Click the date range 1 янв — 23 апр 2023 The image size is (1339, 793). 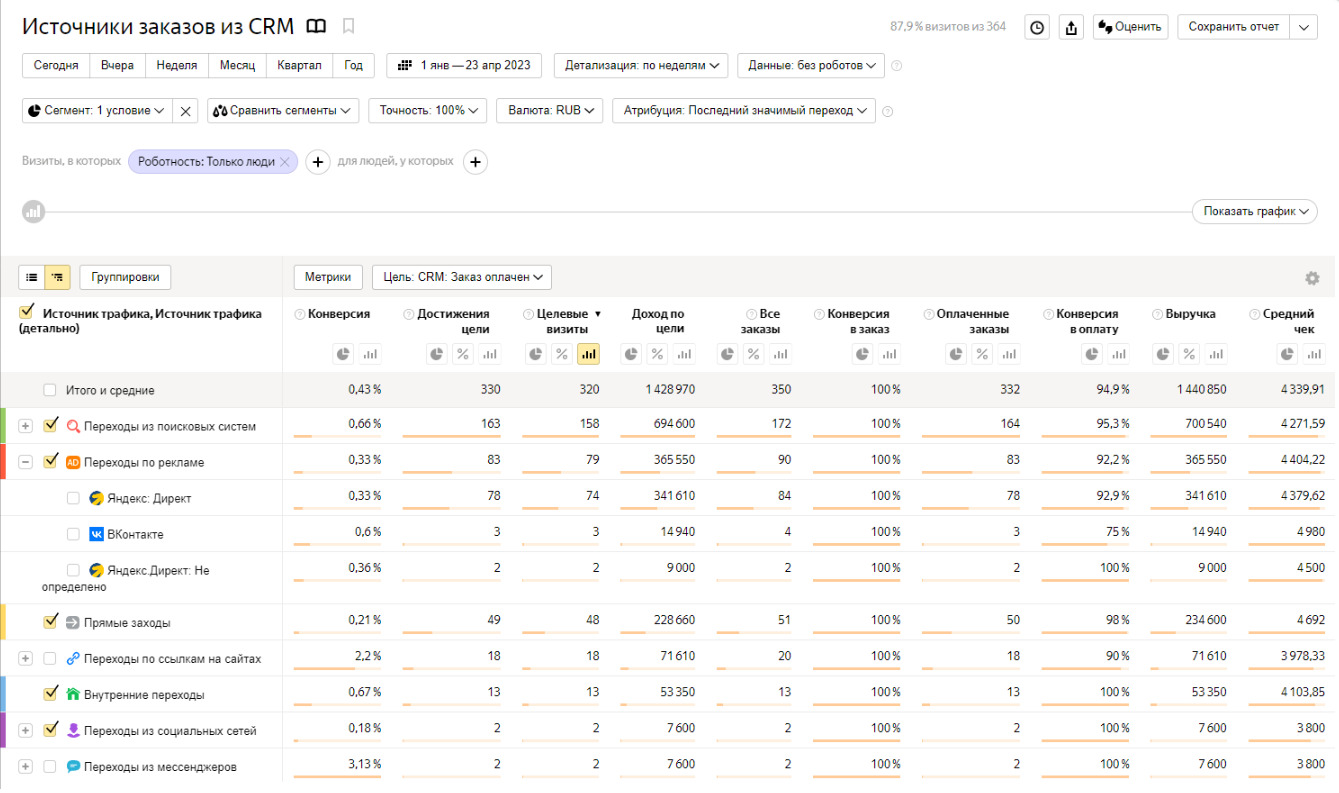(464, 66)
